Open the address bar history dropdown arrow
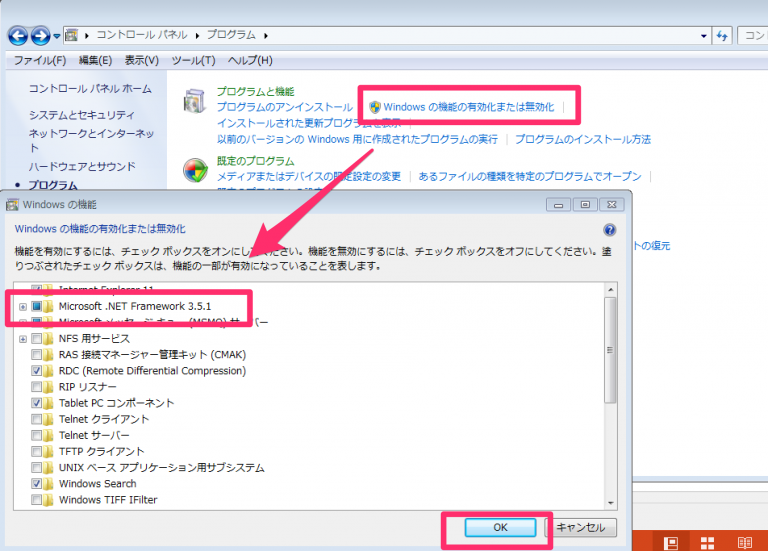The width and height of the screenshot is (768, 551). (703, 36)
